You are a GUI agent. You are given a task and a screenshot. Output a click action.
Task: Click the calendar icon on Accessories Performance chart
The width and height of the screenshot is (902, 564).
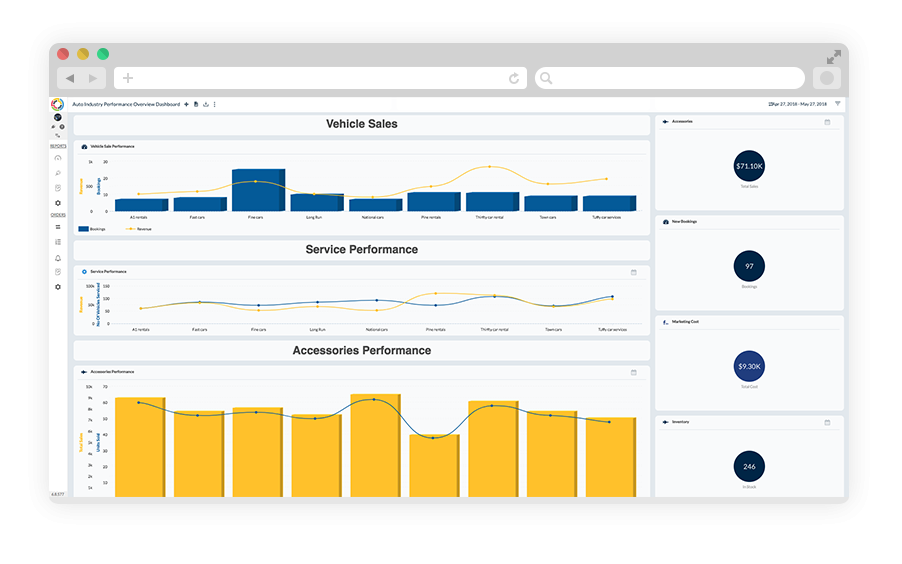(633, 372)
